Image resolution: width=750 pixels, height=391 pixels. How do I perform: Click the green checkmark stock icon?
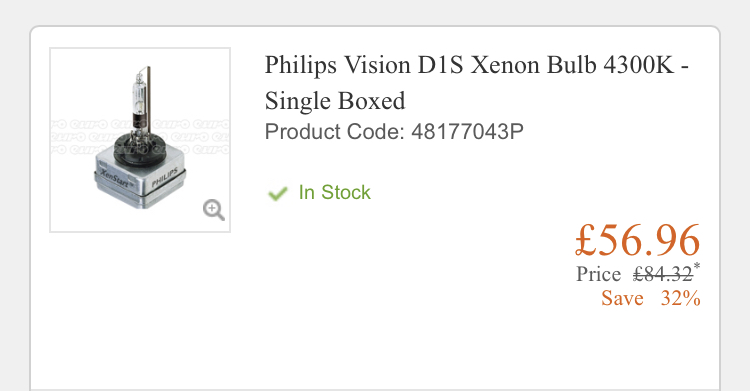[x=277, y=193]
